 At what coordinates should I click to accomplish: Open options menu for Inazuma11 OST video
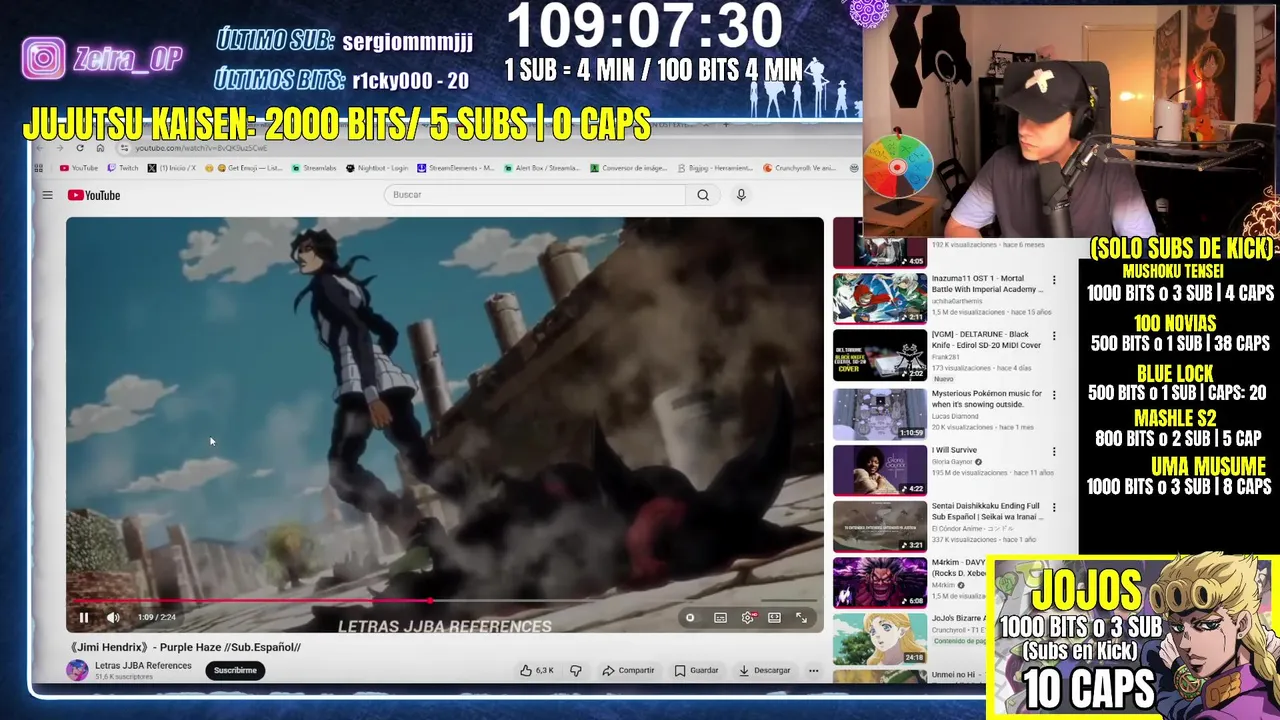pyautogui.click(x=1053, y=280)
